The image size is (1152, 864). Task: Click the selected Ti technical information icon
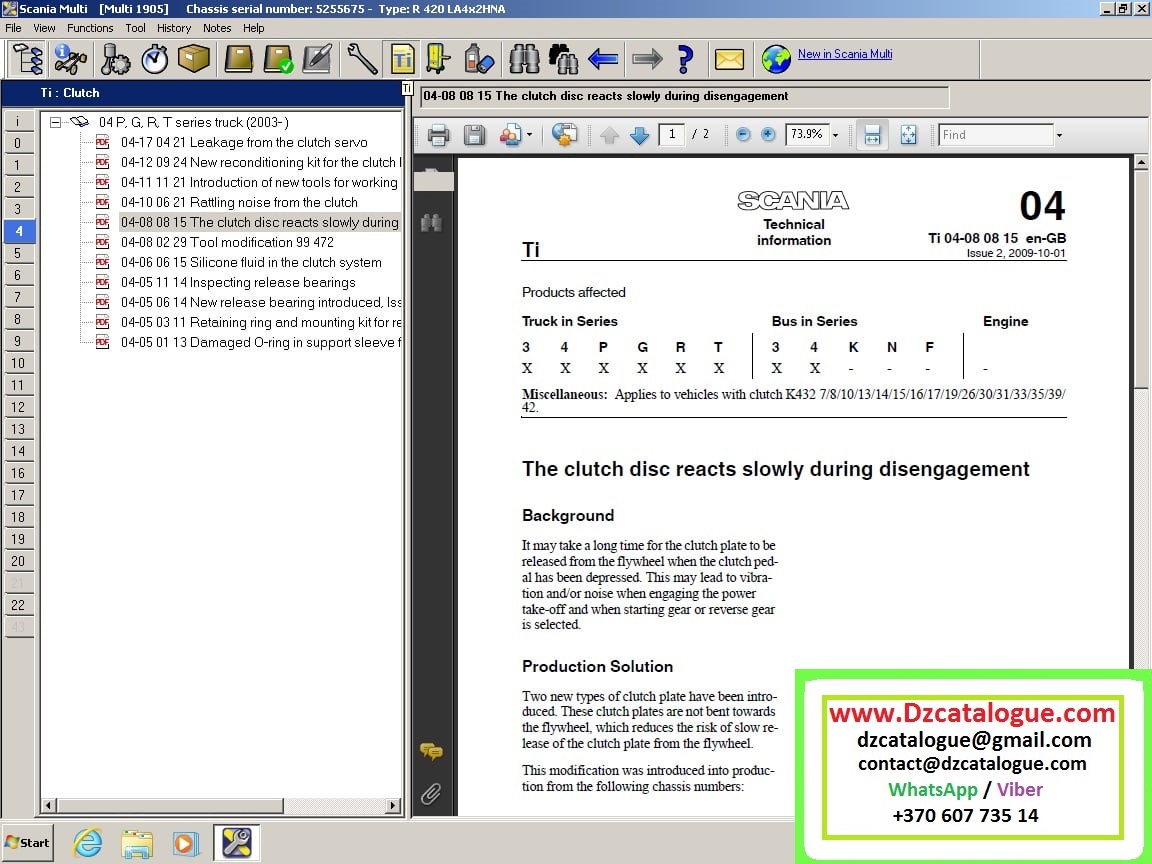(x=402, y=59)
